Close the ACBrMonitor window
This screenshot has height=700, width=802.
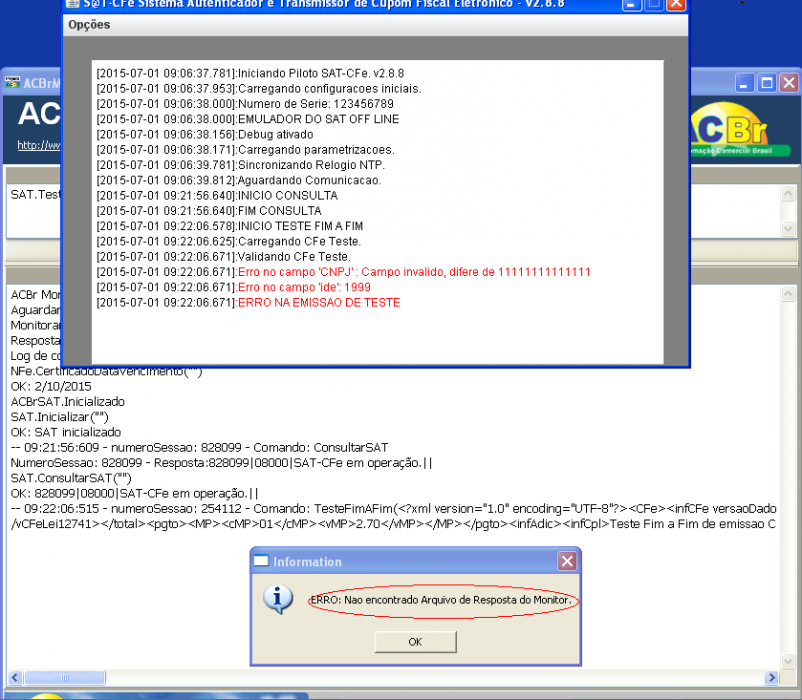[789, 82]
